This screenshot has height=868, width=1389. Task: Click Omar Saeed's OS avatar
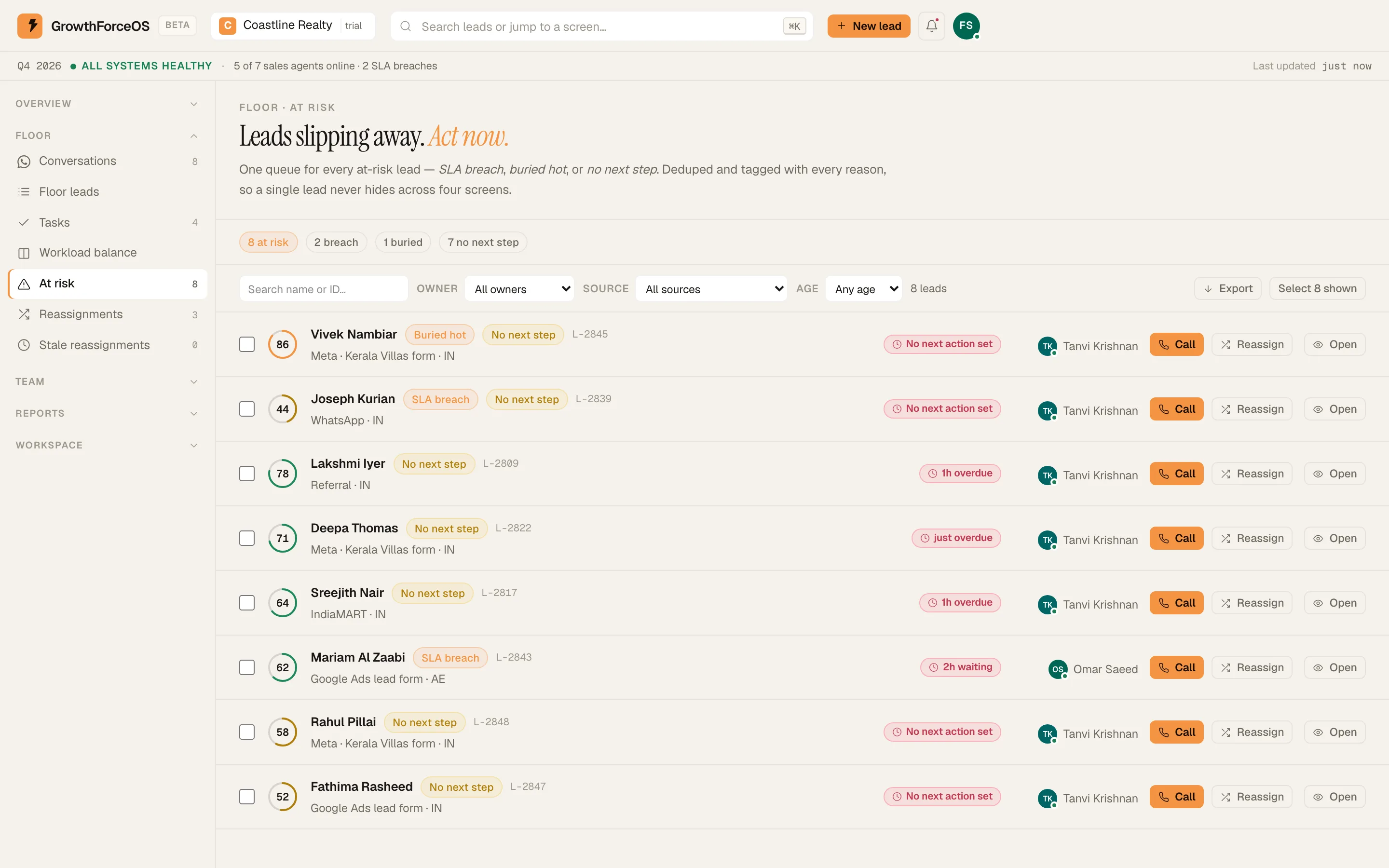point(1058,669)
